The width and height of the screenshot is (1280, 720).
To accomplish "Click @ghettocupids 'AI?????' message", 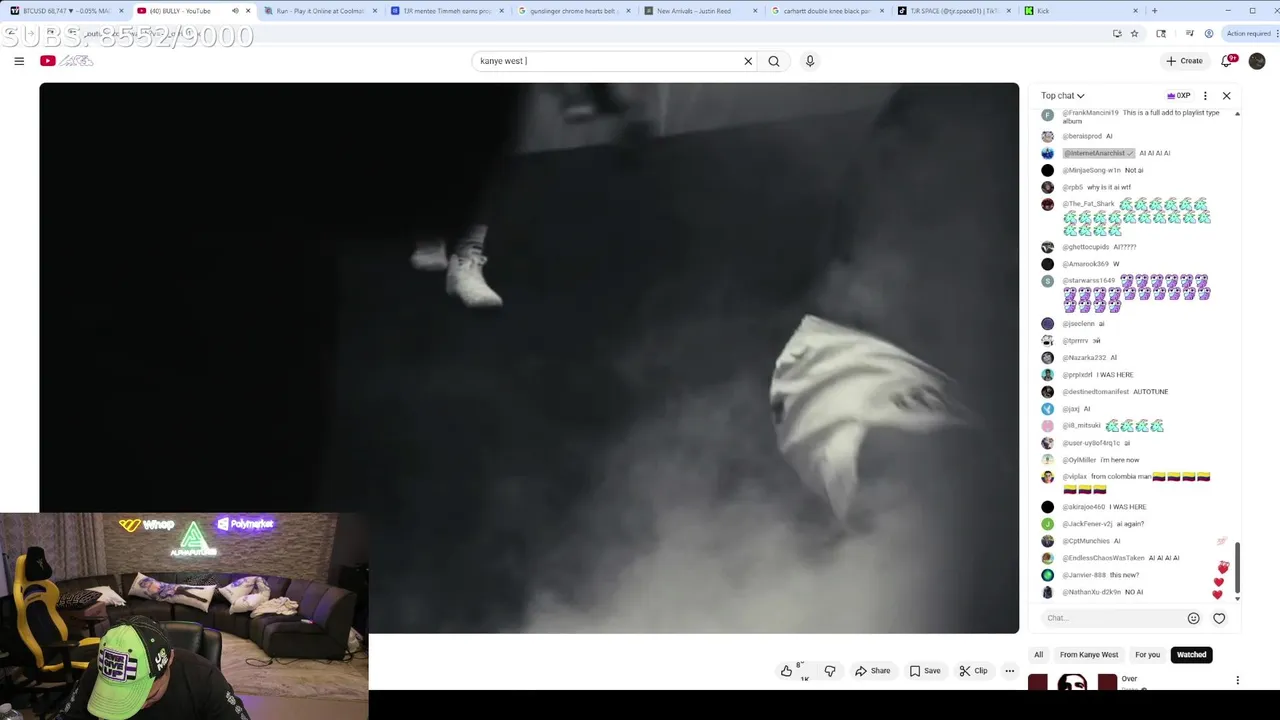I will coord(1124,247).
